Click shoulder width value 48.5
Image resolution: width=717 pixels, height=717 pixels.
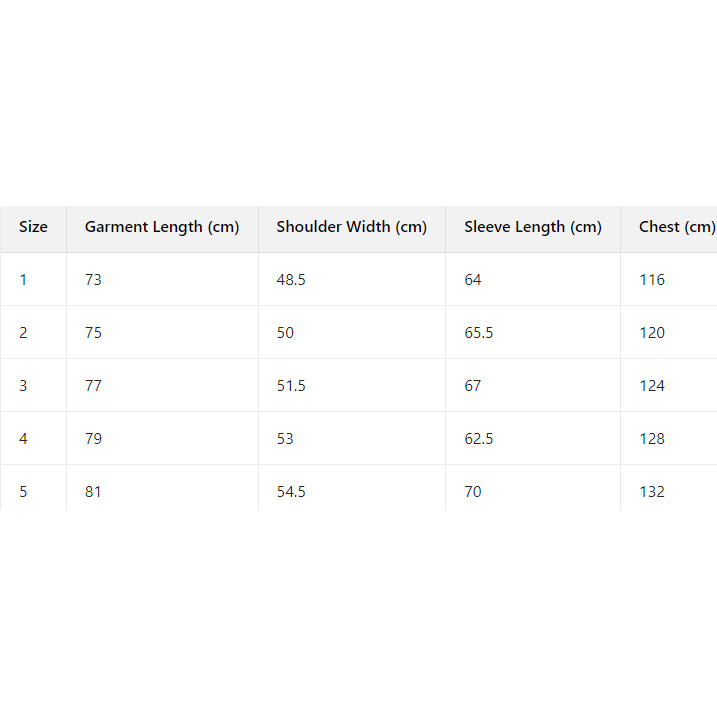click(291, 280)
